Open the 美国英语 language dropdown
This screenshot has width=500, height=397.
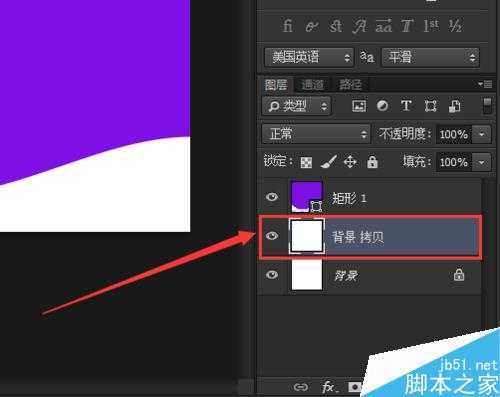point(309,57)
